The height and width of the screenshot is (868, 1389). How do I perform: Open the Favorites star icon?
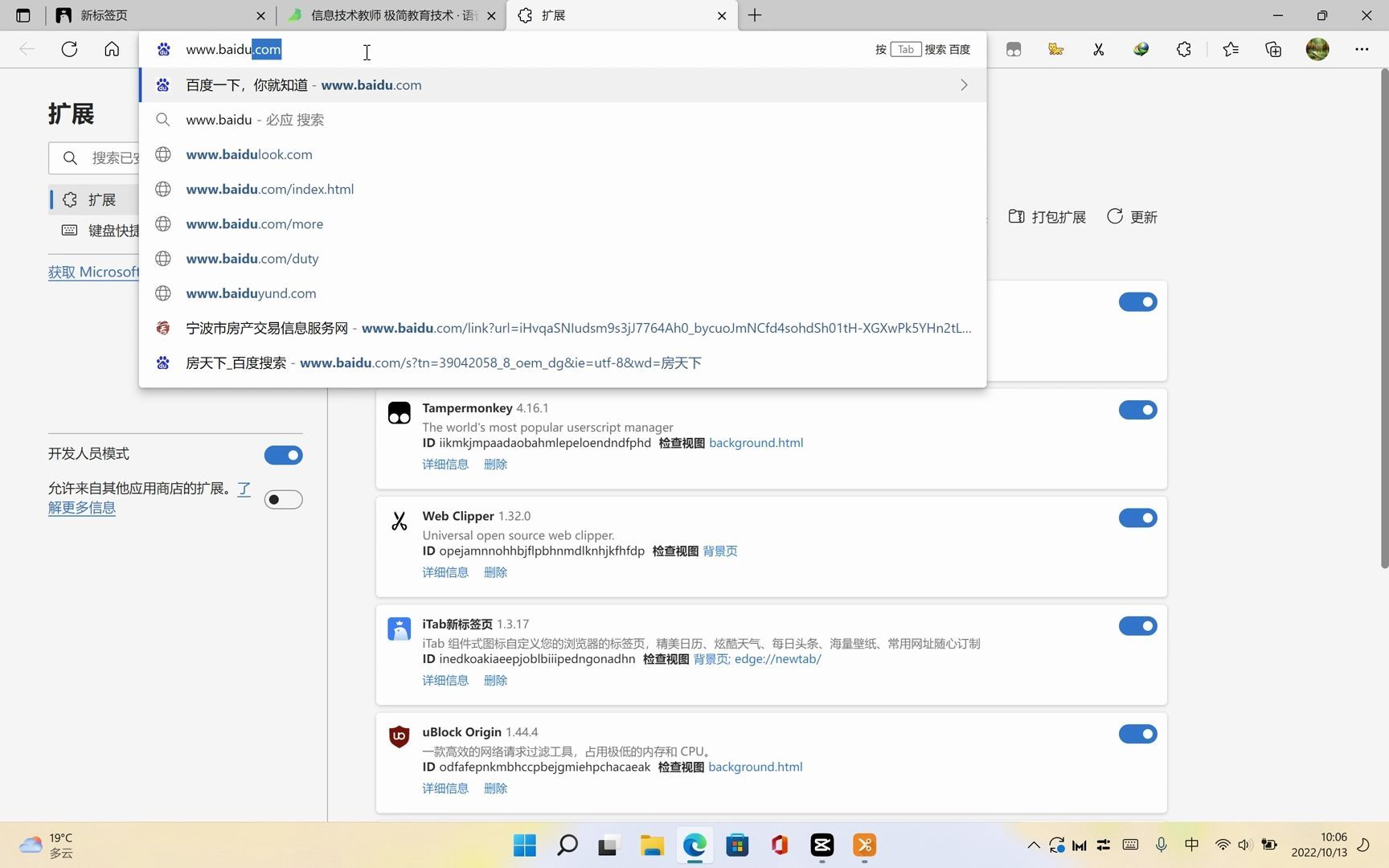click(1231, 49)
